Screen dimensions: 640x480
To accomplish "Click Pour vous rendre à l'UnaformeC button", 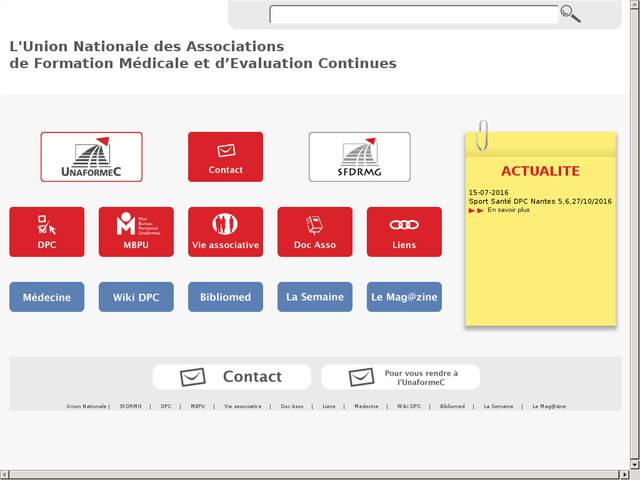I will pos(400,377).
